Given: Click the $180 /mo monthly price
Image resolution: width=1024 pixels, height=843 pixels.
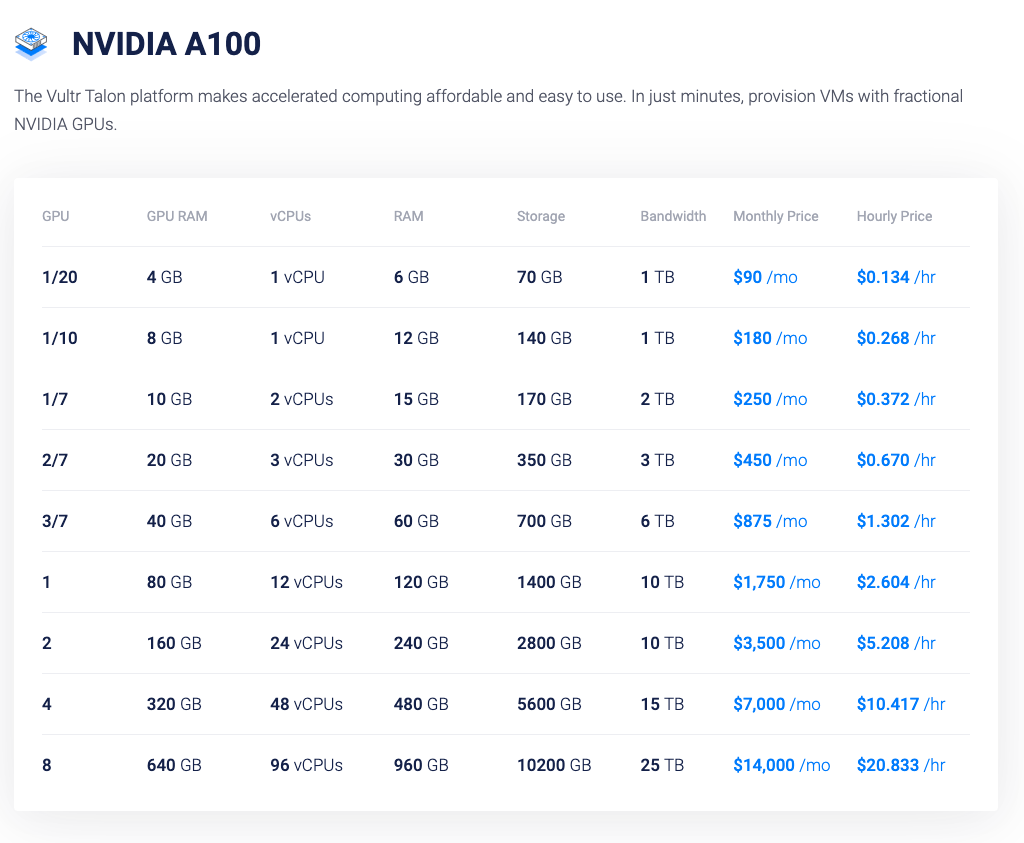Looking at the screenshot, I should (x=769, y=338).
